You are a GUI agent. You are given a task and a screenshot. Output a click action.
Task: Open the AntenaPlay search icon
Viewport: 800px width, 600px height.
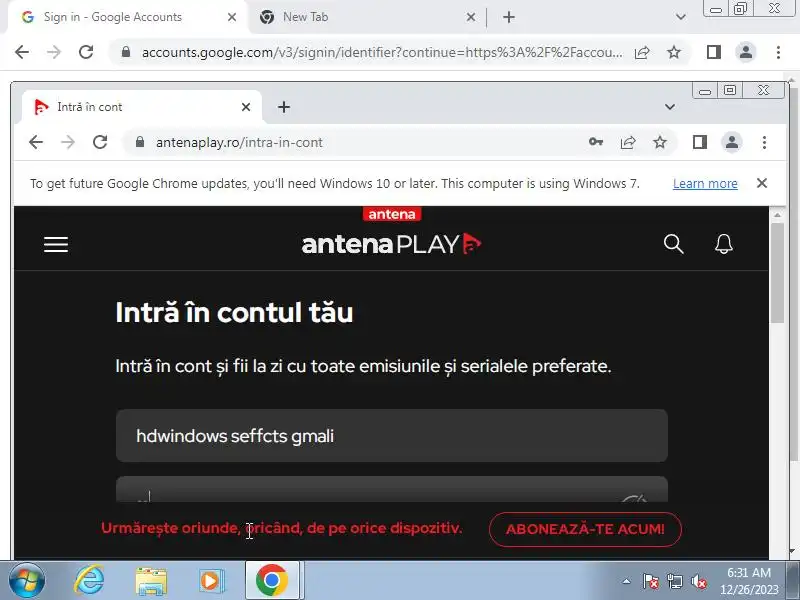pos(673,244)
